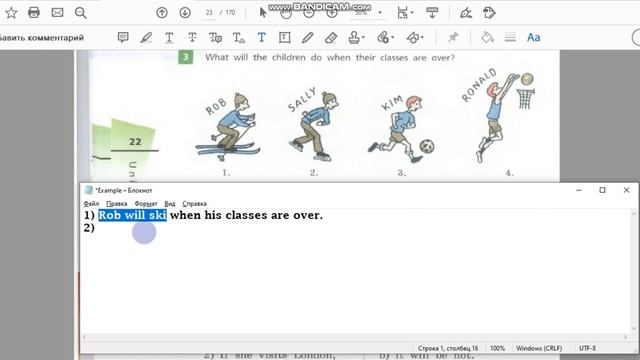
Task: Click highlighted text 'Rob will ski'
Action: point(133,215)
